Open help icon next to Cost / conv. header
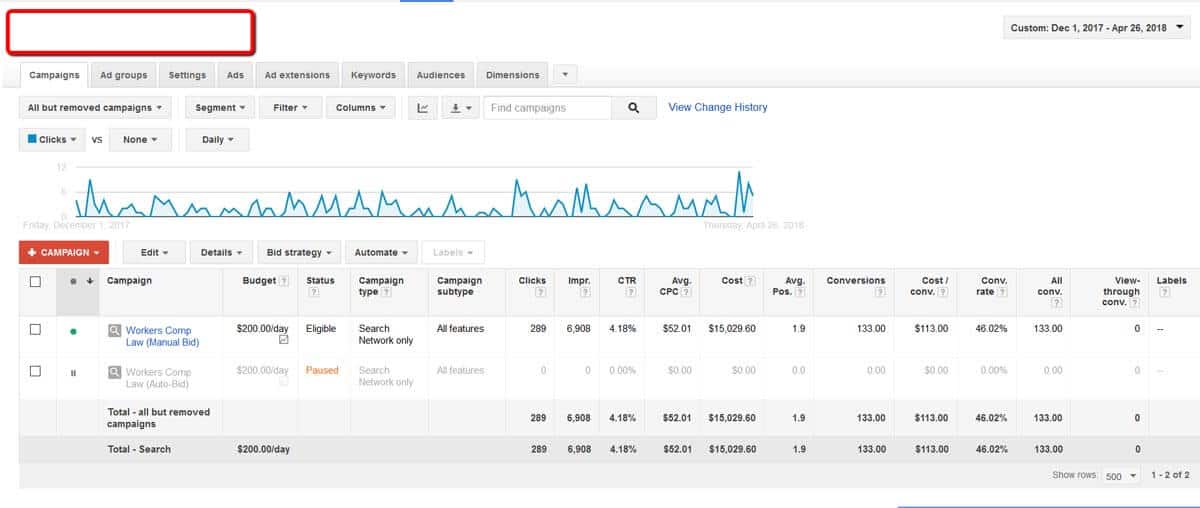The image size is (1200, 508). [943, 293]
